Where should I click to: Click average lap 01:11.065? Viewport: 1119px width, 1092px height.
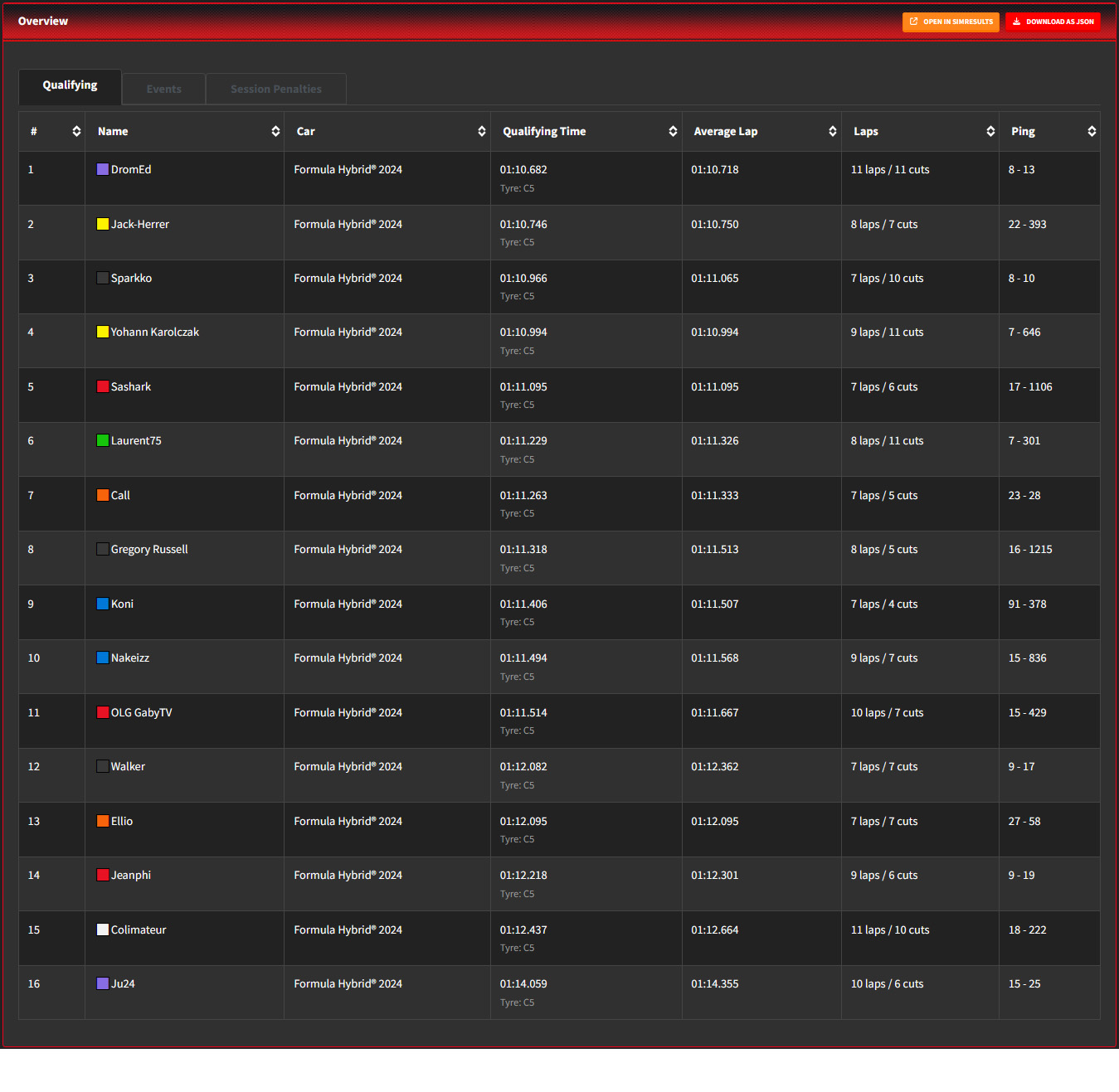point(715,278)
